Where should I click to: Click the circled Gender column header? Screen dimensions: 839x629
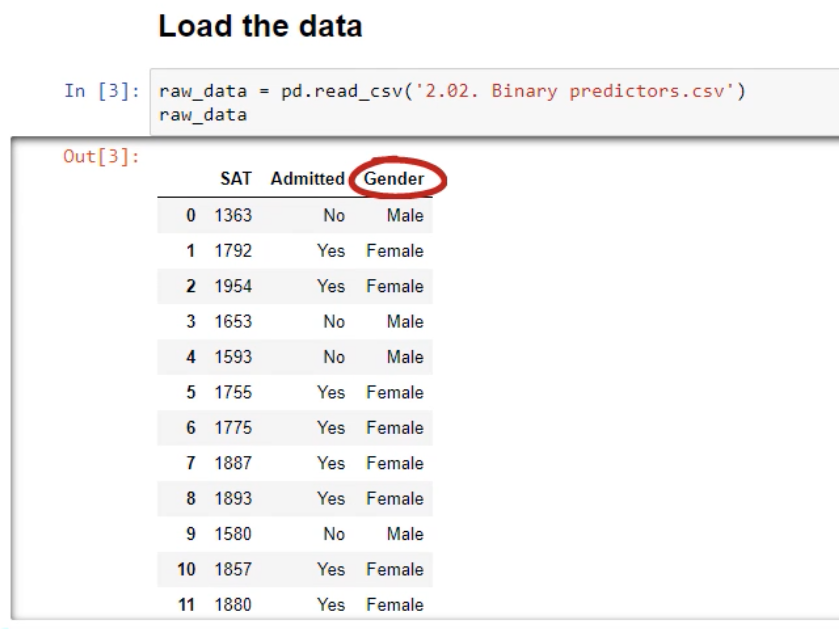click(394, 179)
